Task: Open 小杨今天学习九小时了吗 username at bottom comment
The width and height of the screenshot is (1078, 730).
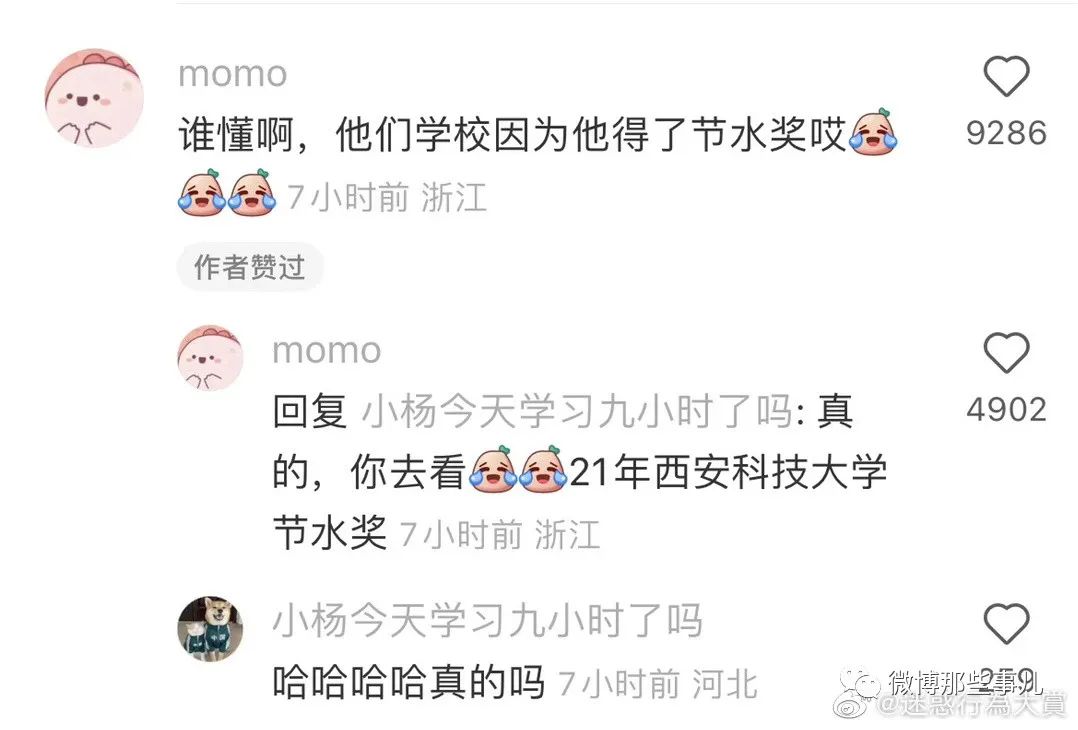Action: coord(487,620)
